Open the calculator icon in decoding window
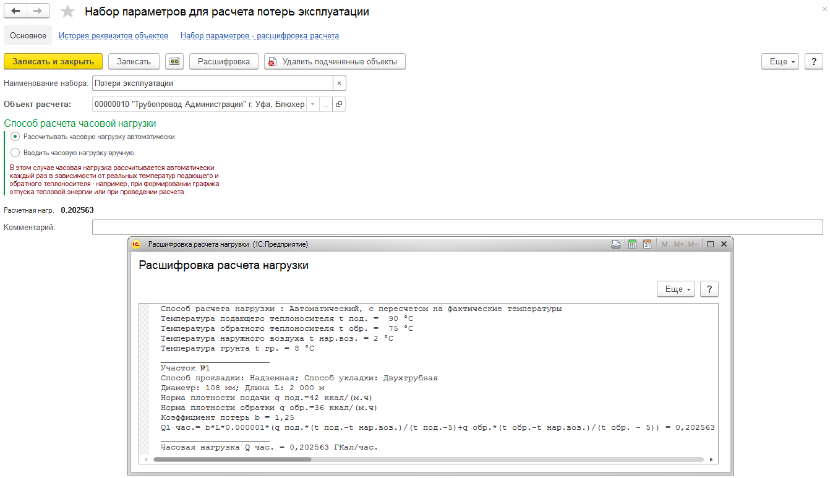 631,244
